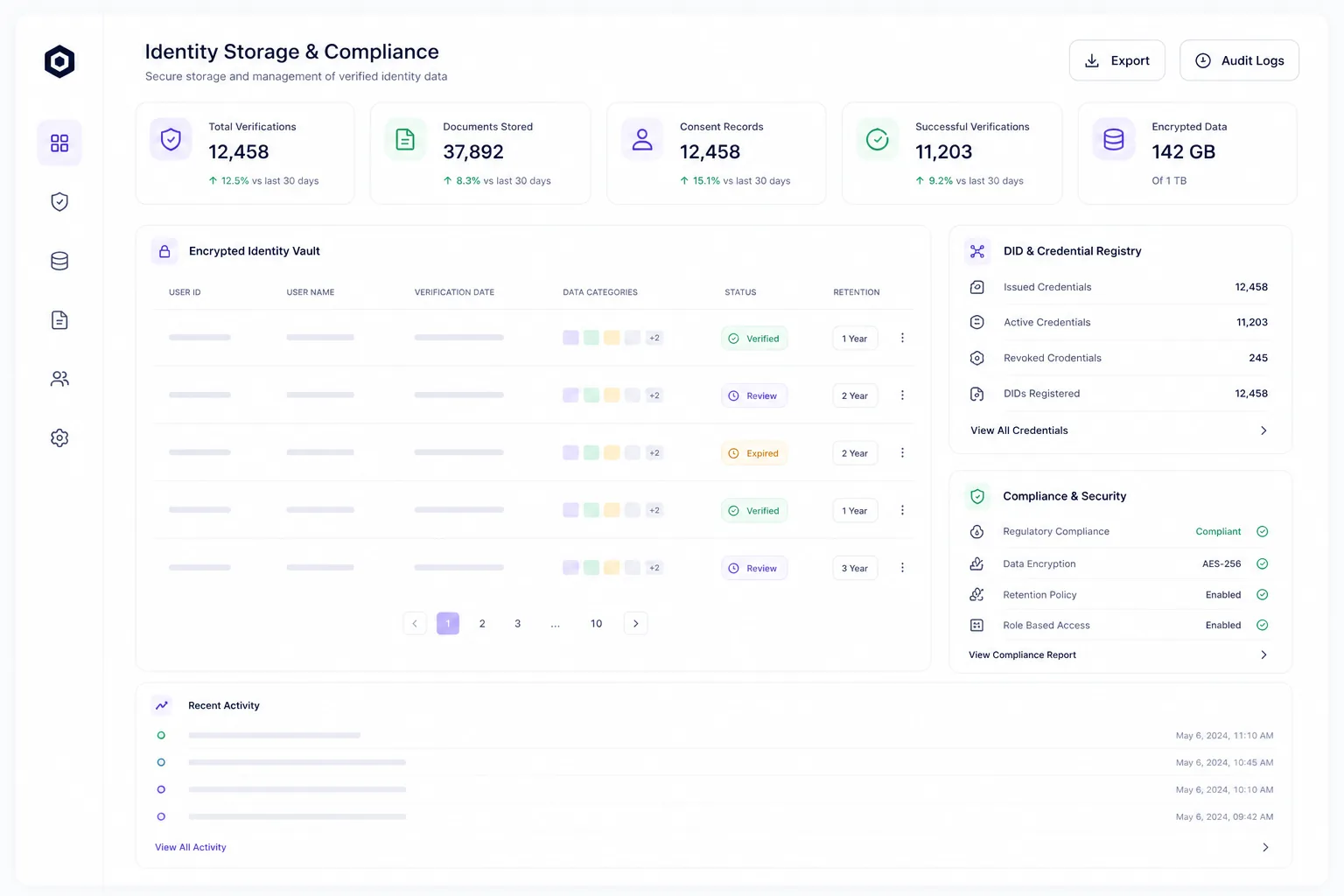Image resolution: width=1344 pixels, height=896 pixels.
Task: Click the Compliance & Security shield icon
Action: tap(977, 496)
